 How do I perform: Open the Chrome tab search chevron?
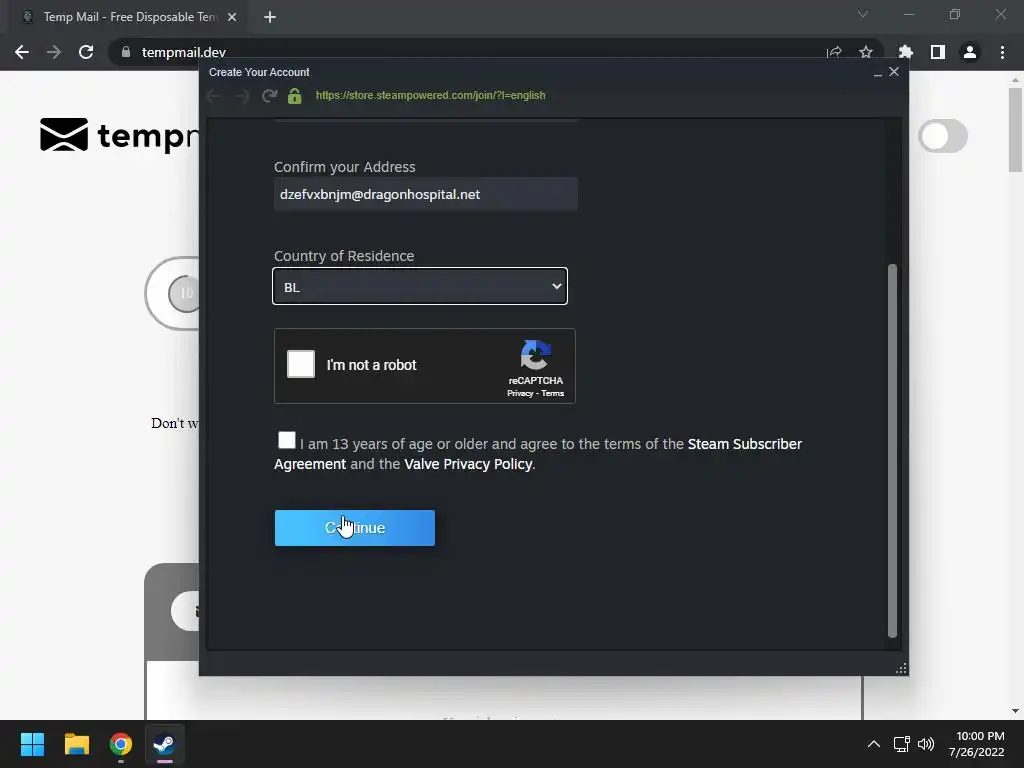click(x=863, y=14)
